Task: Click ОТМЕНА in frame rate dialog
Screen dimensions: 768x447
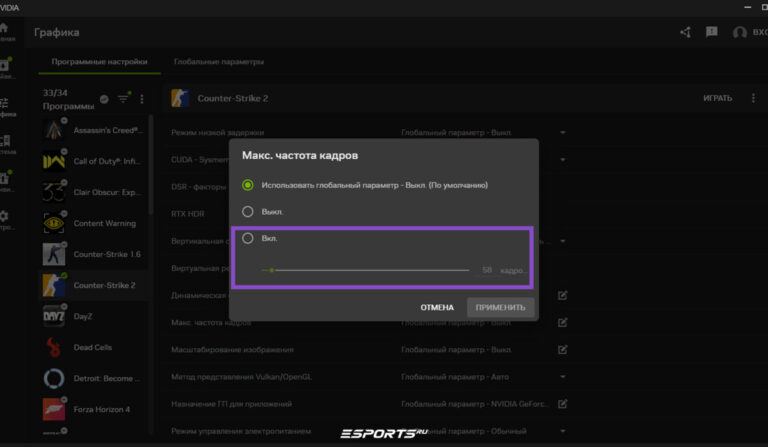Action: tap(437, 307)
